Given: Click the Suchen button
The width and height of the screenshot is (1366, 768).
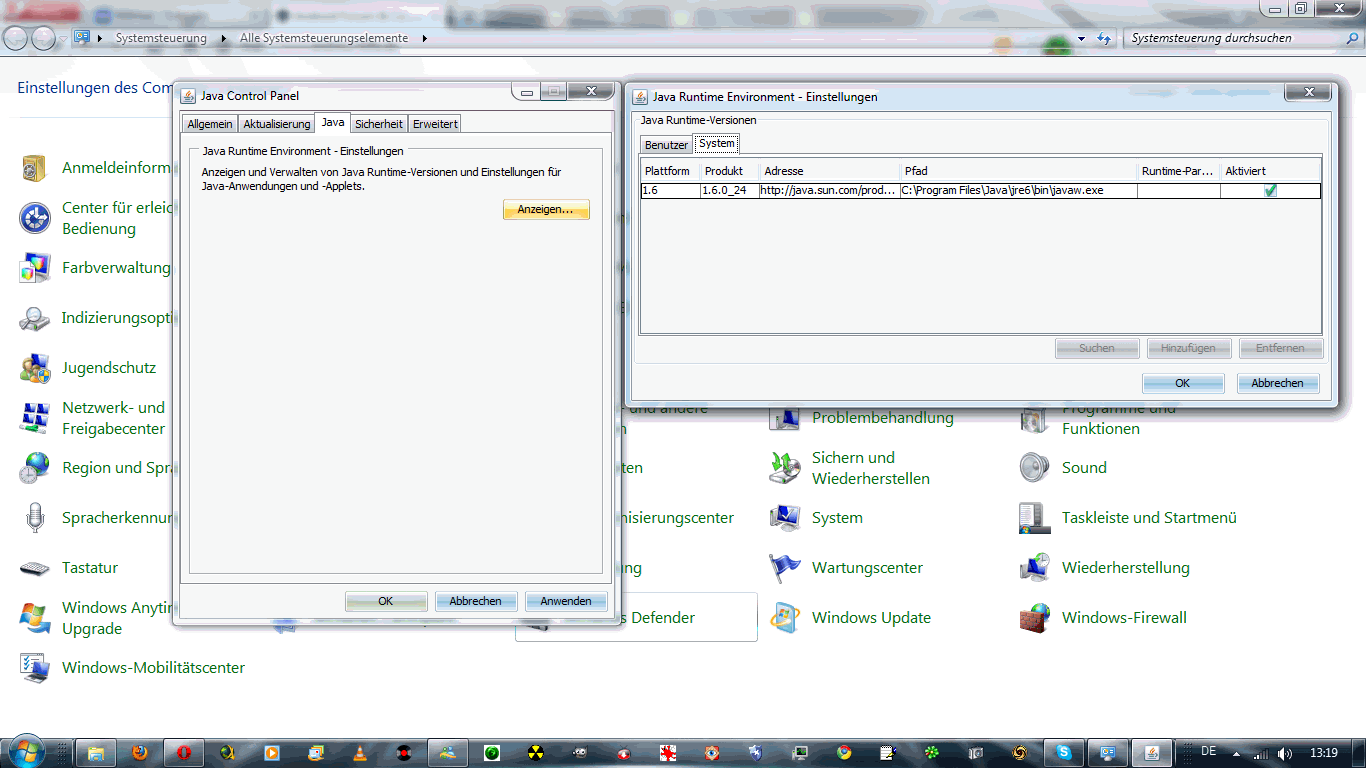Looking at the screenshot, I should (x=1097, y=348).
